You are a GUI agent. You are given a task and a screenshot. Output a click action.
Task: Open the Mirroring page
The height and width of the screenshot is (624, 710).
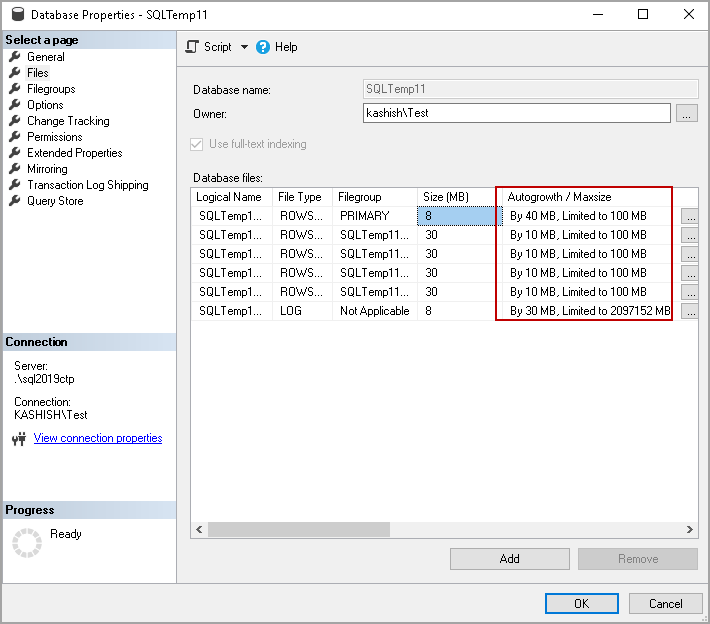(x=47, y=169)
